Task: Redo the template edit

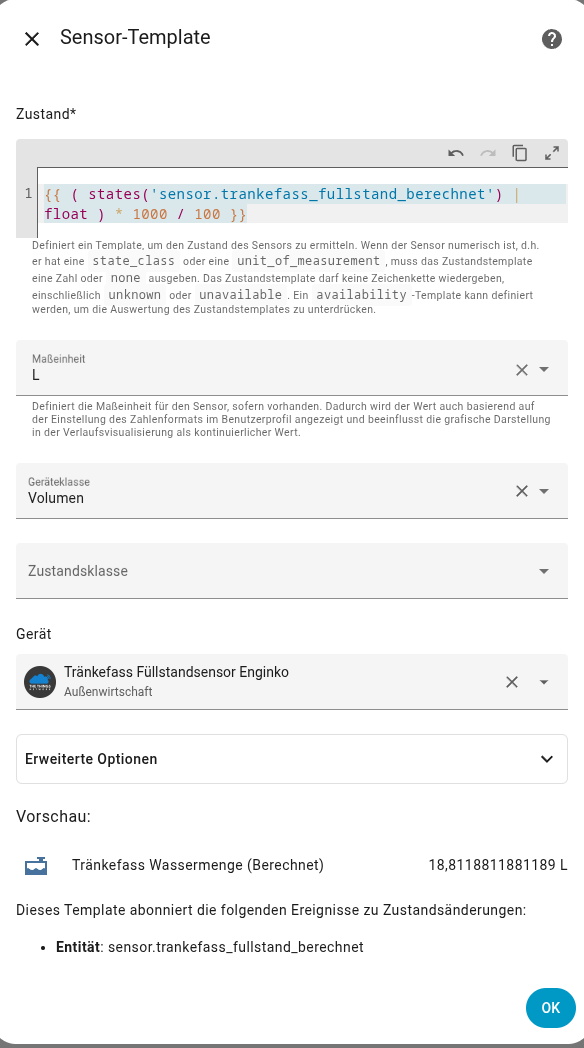Action: tap(487, 153)
